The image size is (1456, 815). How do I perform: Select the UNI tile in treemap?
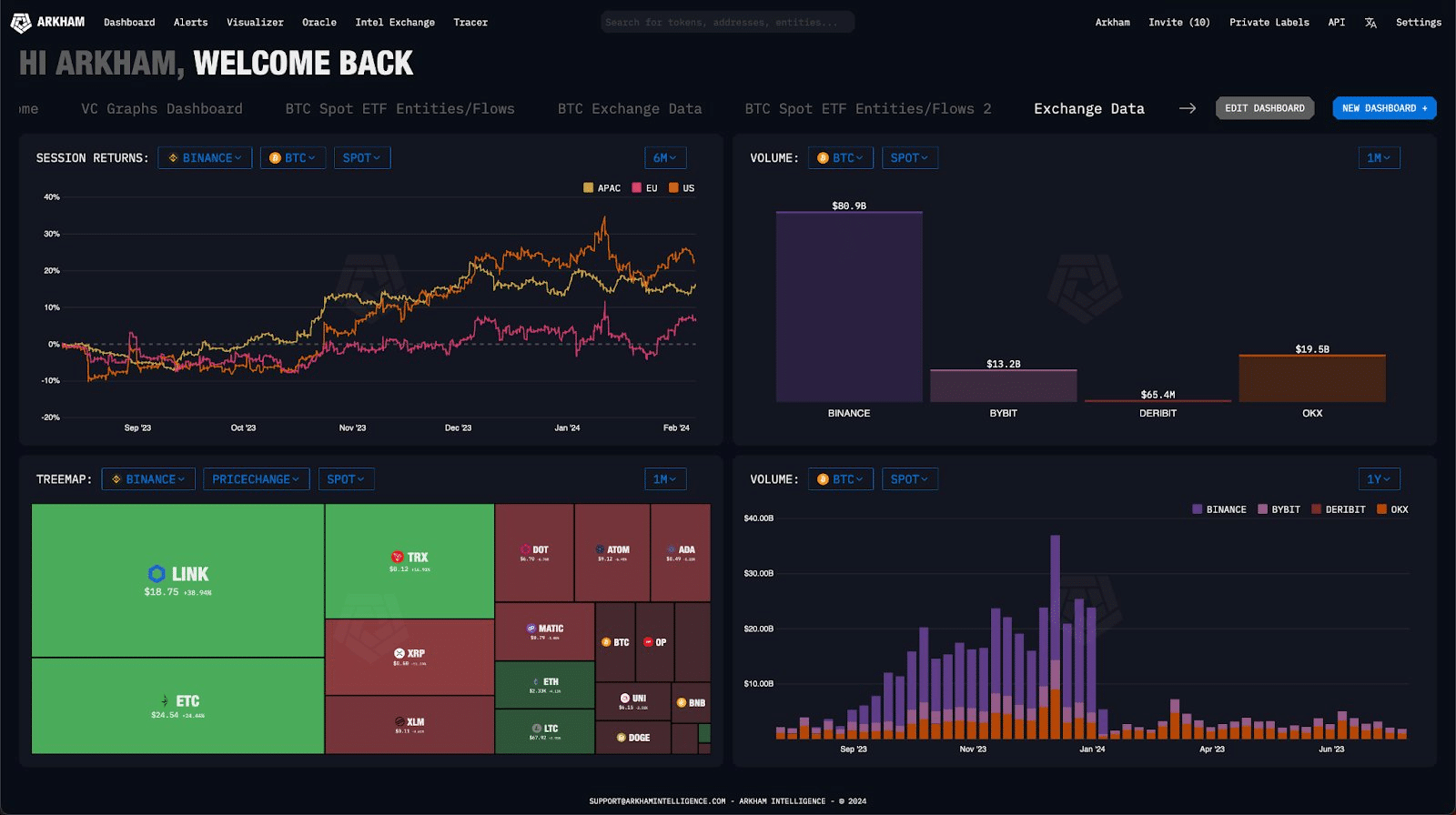[633, 701]
